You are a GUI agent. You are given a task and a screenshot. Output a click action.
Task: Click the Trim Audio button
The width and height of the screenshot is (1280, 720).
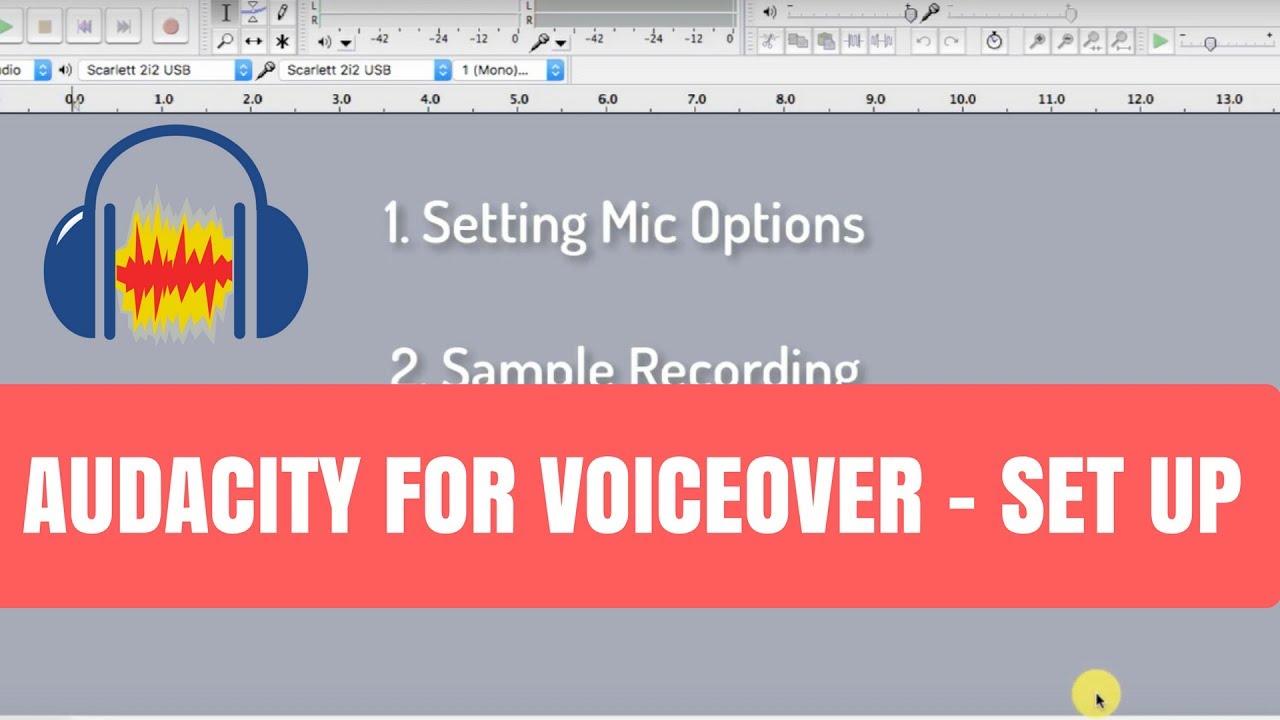(x=854, y=41)
